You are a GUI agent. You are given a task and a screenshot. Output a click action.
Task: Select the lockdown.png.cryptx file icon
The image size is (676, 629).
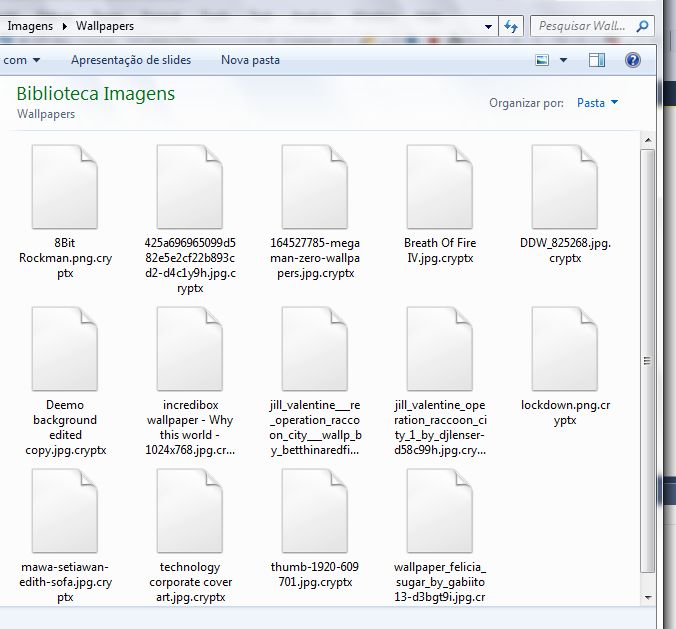[565, 349]
